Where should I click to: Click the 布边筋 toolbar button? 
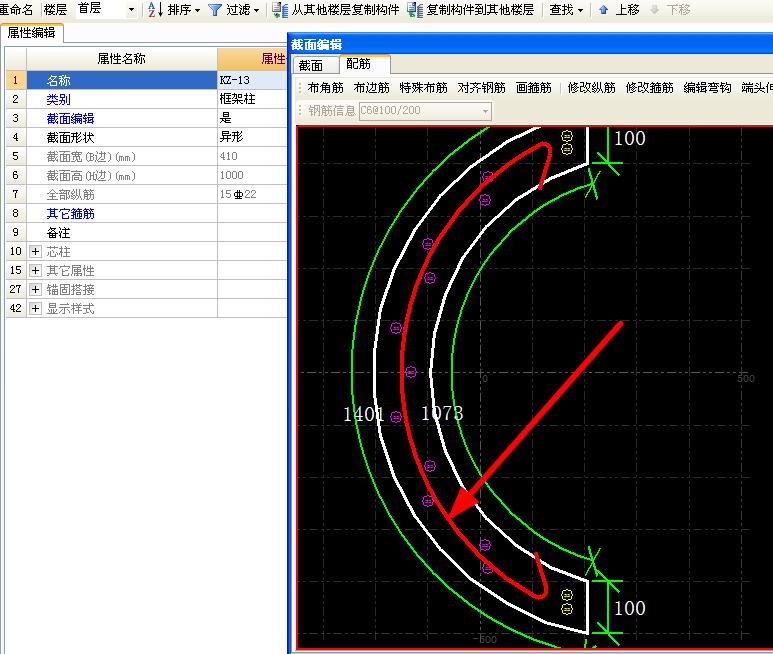pos(371,88)
